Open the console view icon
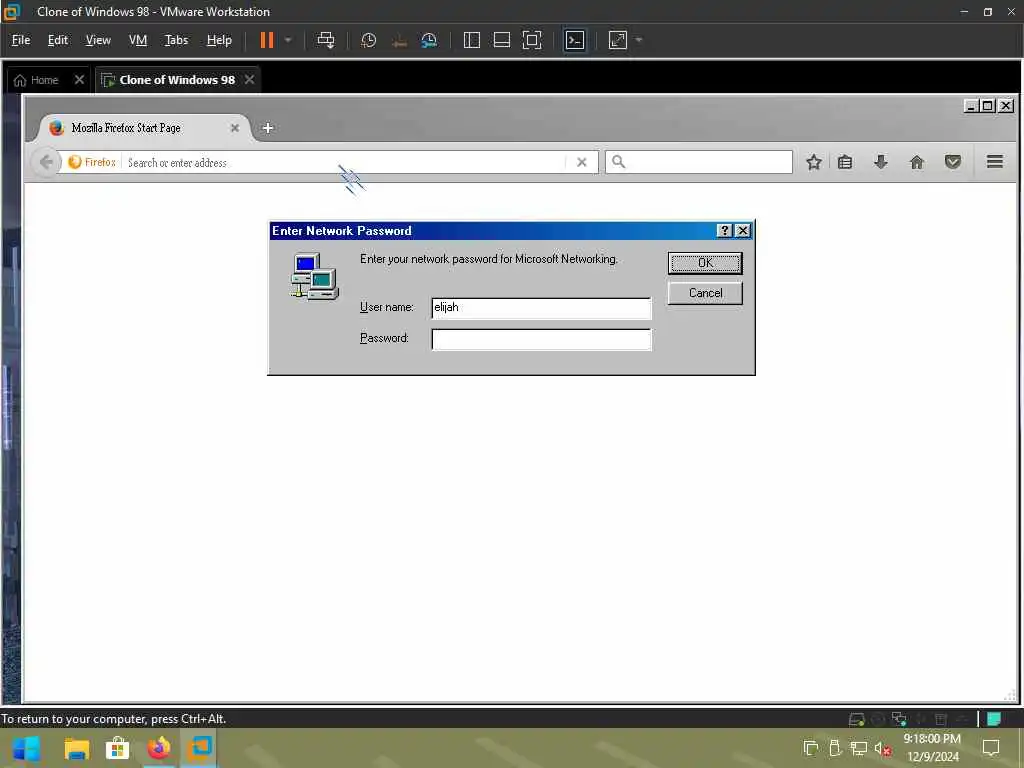1024x768 pixels. point(575,40)
